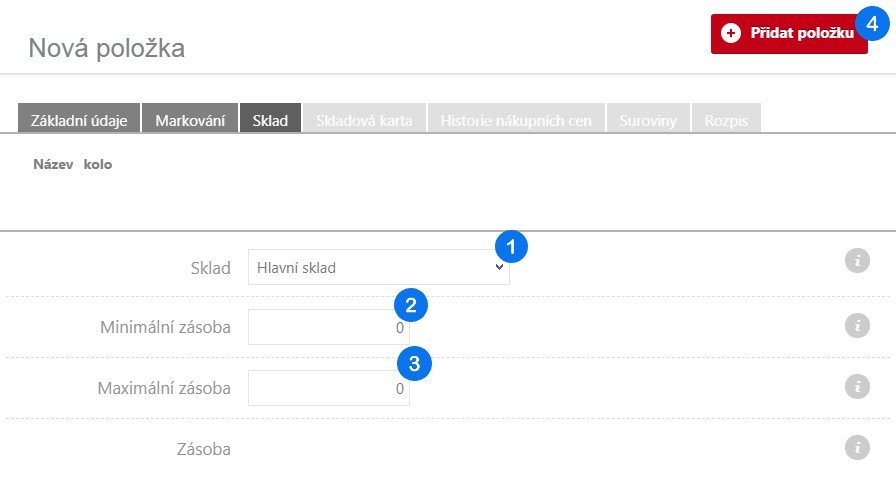Open the Rozpis tab

[726, 121]
